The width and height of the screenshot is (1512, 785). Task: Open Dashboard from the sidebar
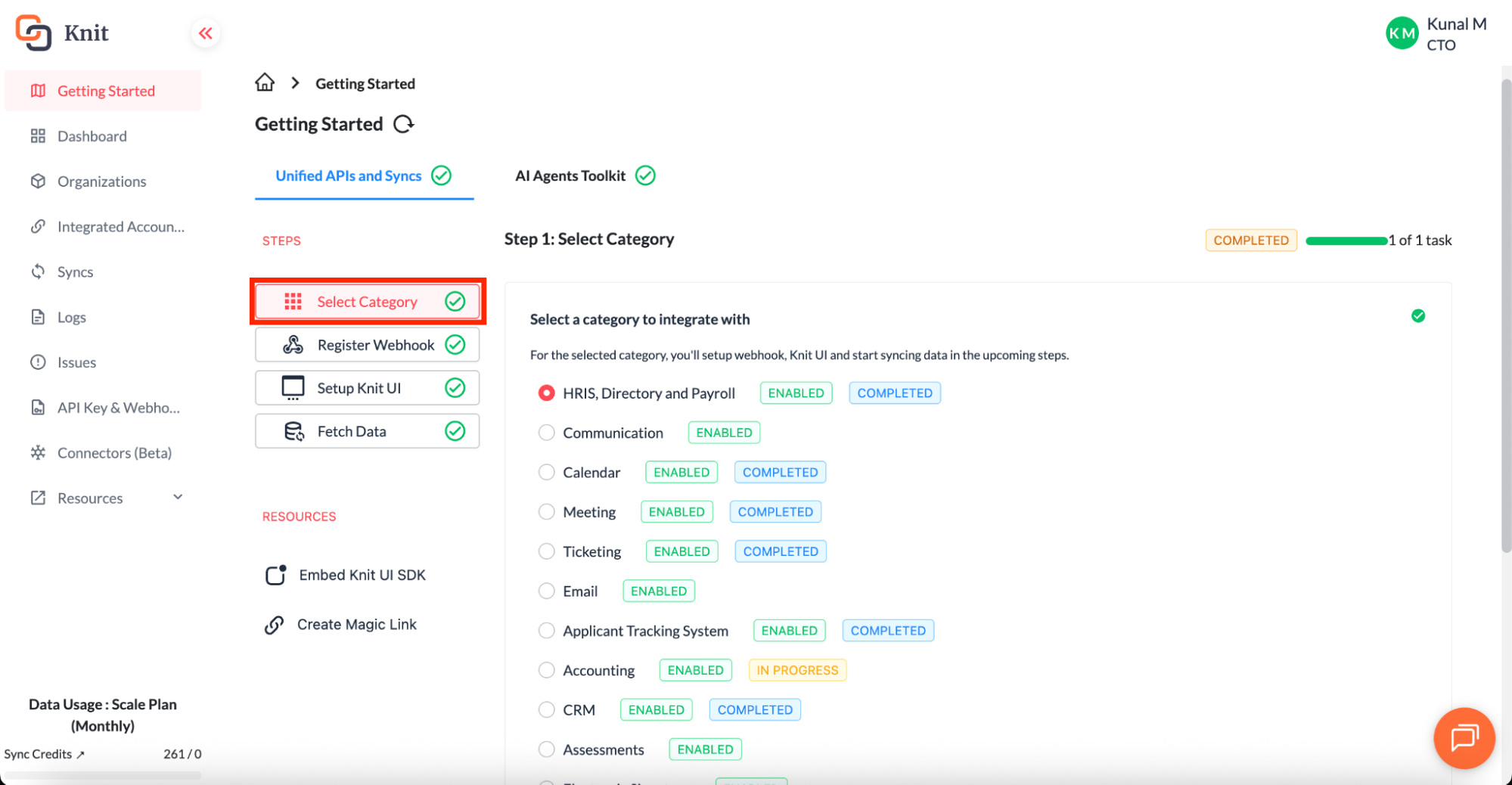[103, 136]
